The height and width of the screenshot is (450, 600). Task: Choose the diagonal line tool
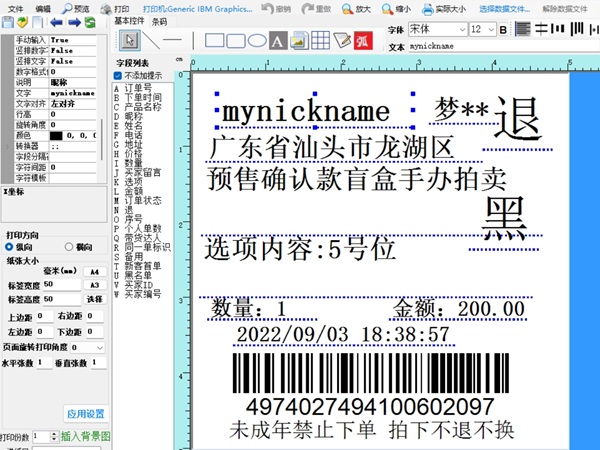151,40
